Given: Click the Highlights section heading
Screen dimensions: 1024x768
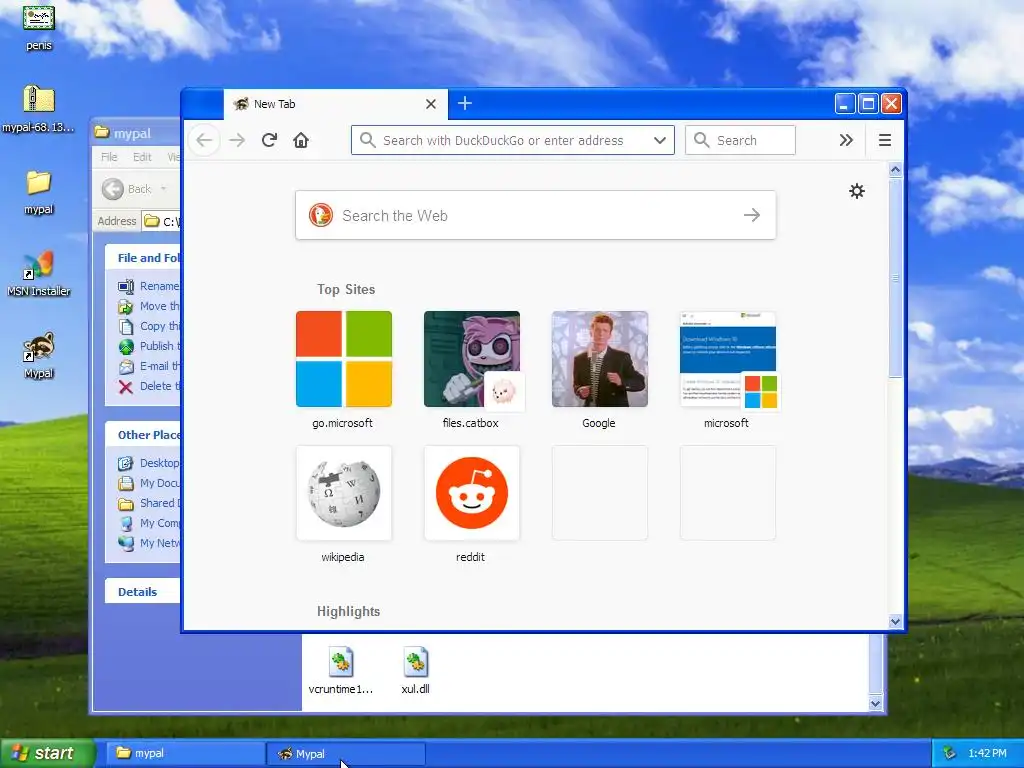Looking at the screenshot, I should pos(348,611).
